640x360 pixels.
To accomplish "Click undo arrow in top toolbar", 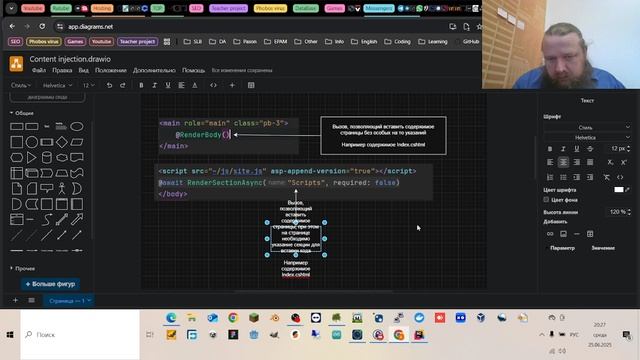I will pyautogui.click(x=109, y=85).
